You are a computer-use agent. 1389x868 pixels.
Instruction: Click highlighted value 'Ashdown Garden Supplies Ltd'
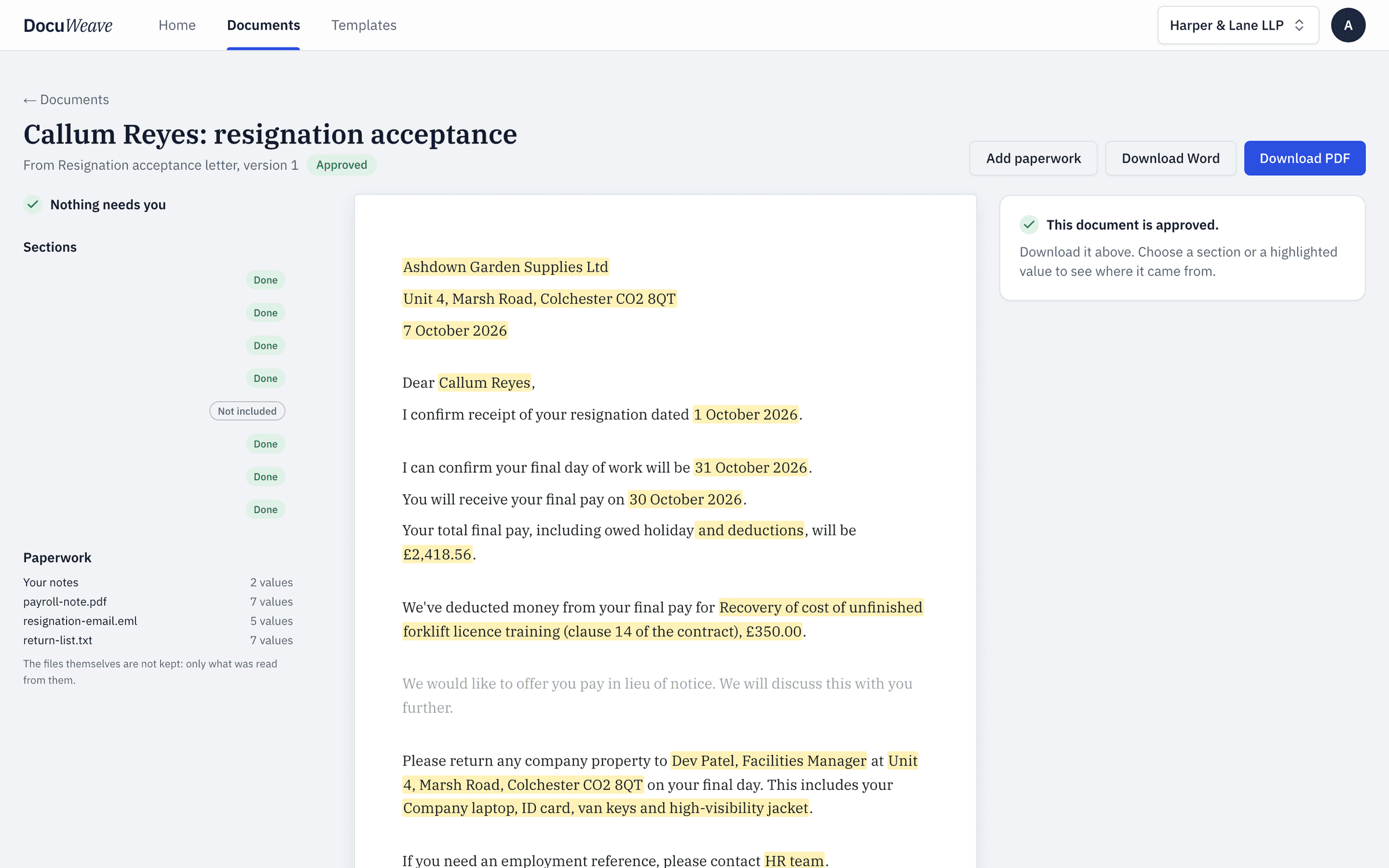505,267
